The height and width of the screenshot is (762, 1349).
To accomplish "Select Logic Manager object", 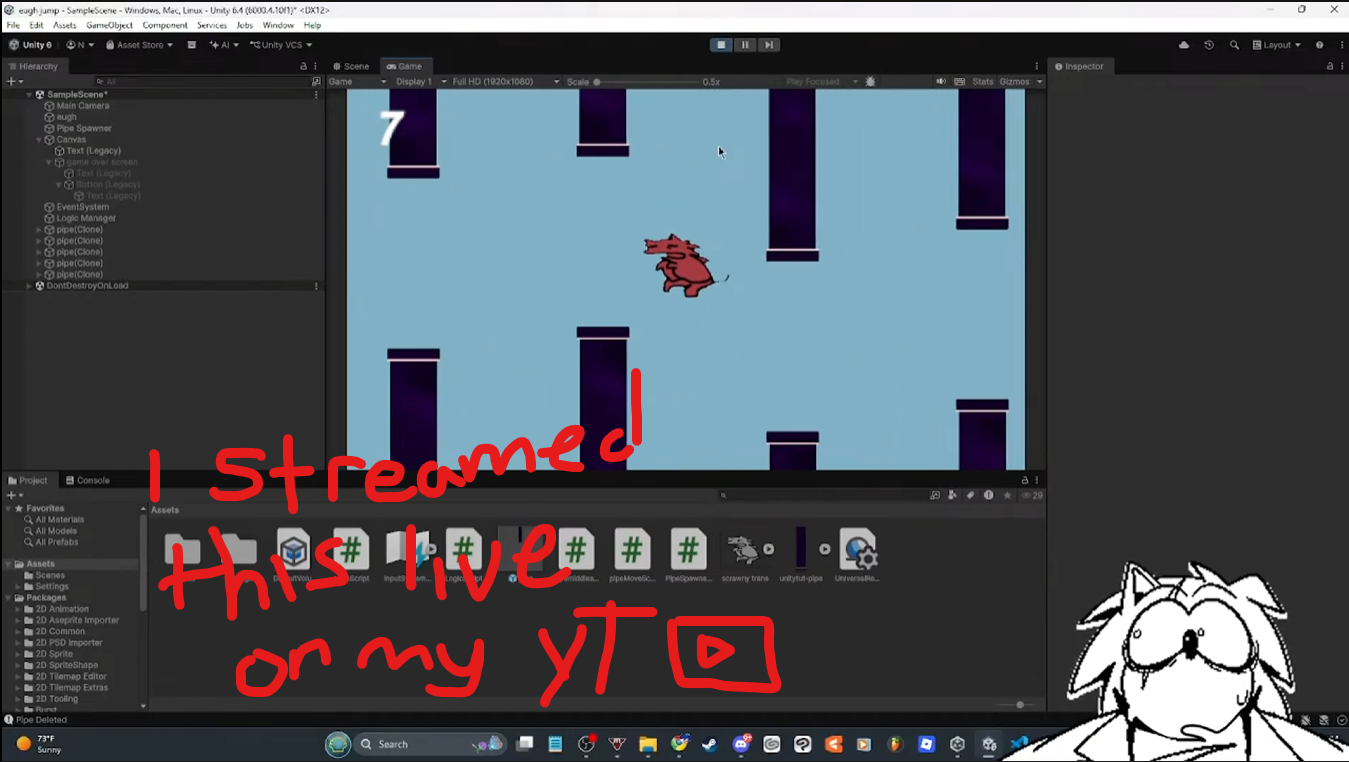I will (86, 218).
